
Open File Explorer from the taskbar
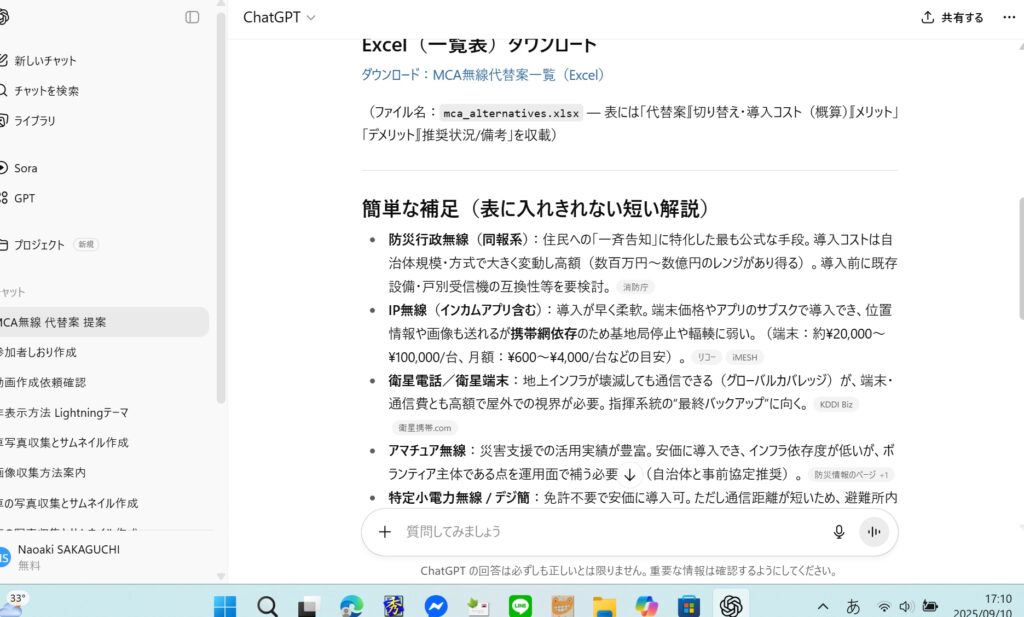tap(604, 607)
